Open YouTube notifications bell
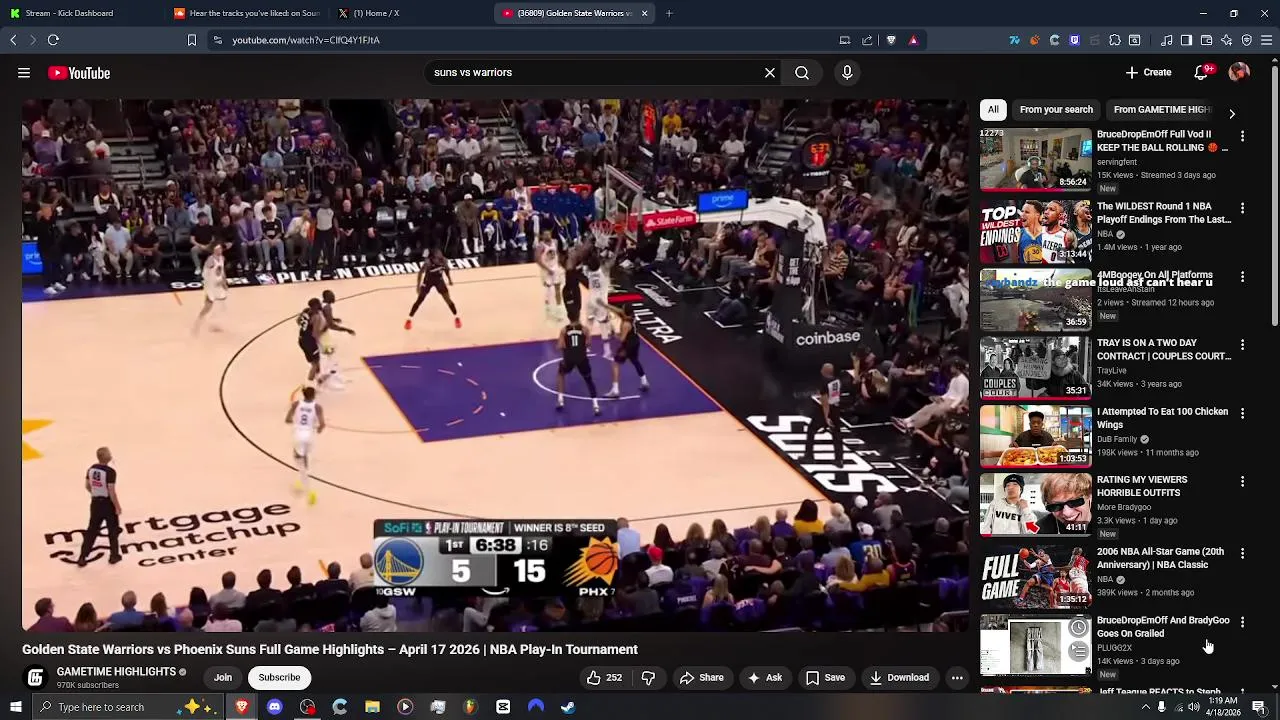1280x720 pixels. [x=1202, y=72]
